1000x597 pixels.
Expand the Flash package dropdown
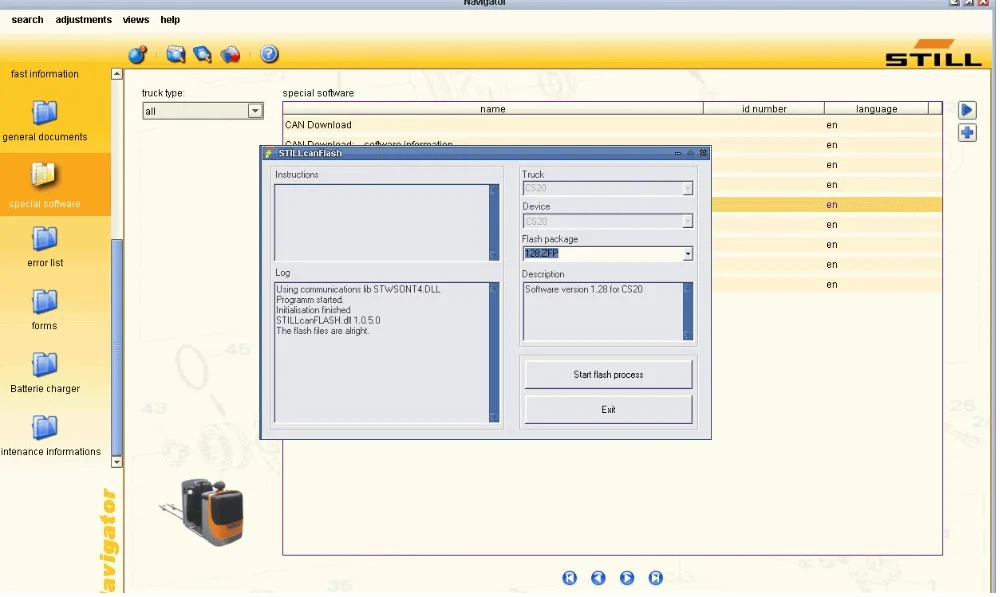pyautogui.click(x=688, y=254)
